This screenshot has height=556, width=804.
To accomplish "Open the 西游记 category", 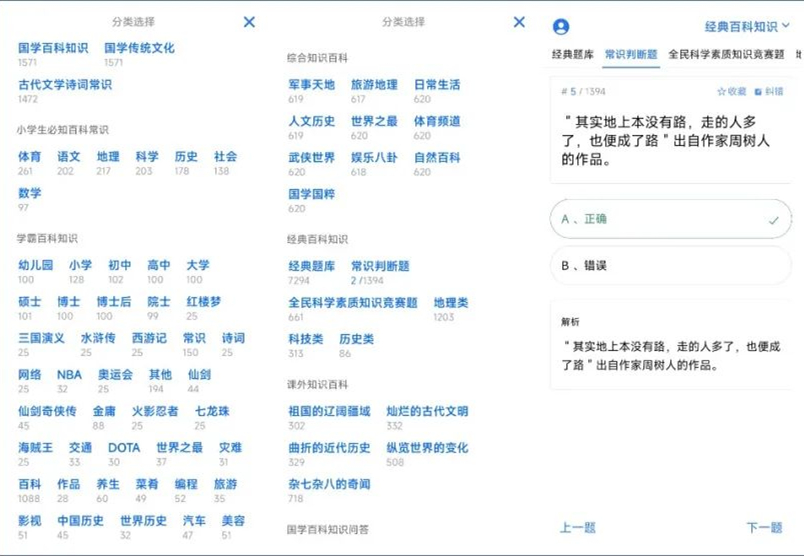I will 149,338.
